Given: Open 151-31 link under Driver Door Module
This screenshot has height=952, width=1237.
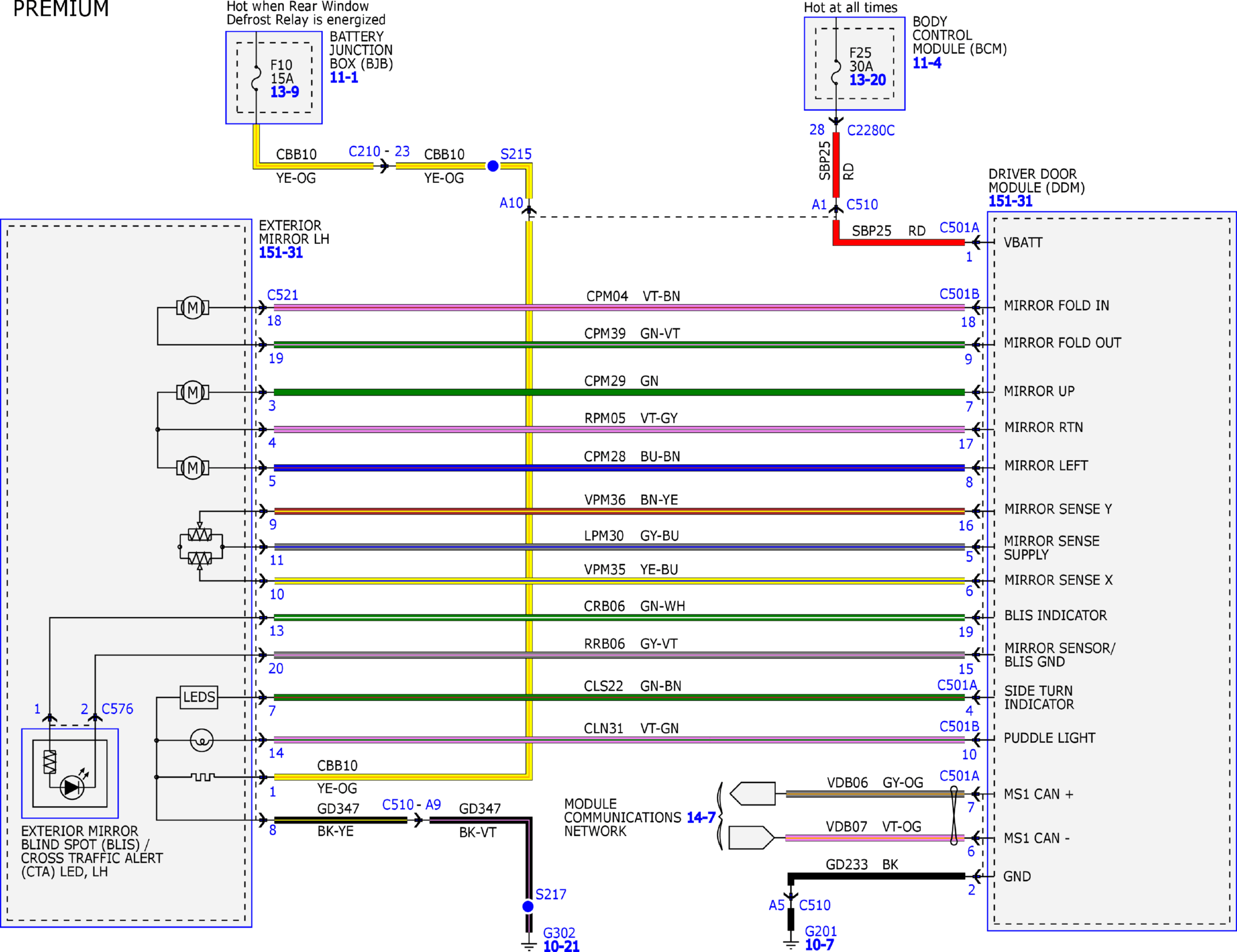Looking at the screenshot, I should (1011, 202).
